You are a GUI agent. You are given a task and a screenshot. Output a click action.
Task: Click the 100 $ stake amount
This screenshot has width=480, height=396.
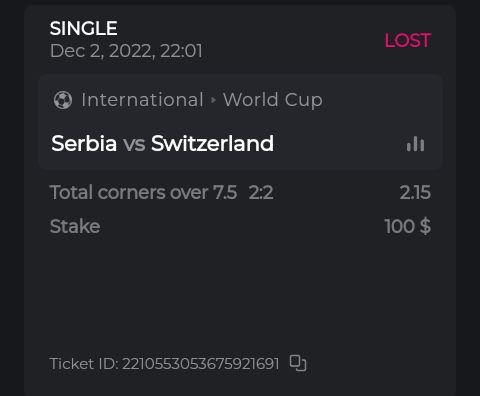(x=408, y=226)
